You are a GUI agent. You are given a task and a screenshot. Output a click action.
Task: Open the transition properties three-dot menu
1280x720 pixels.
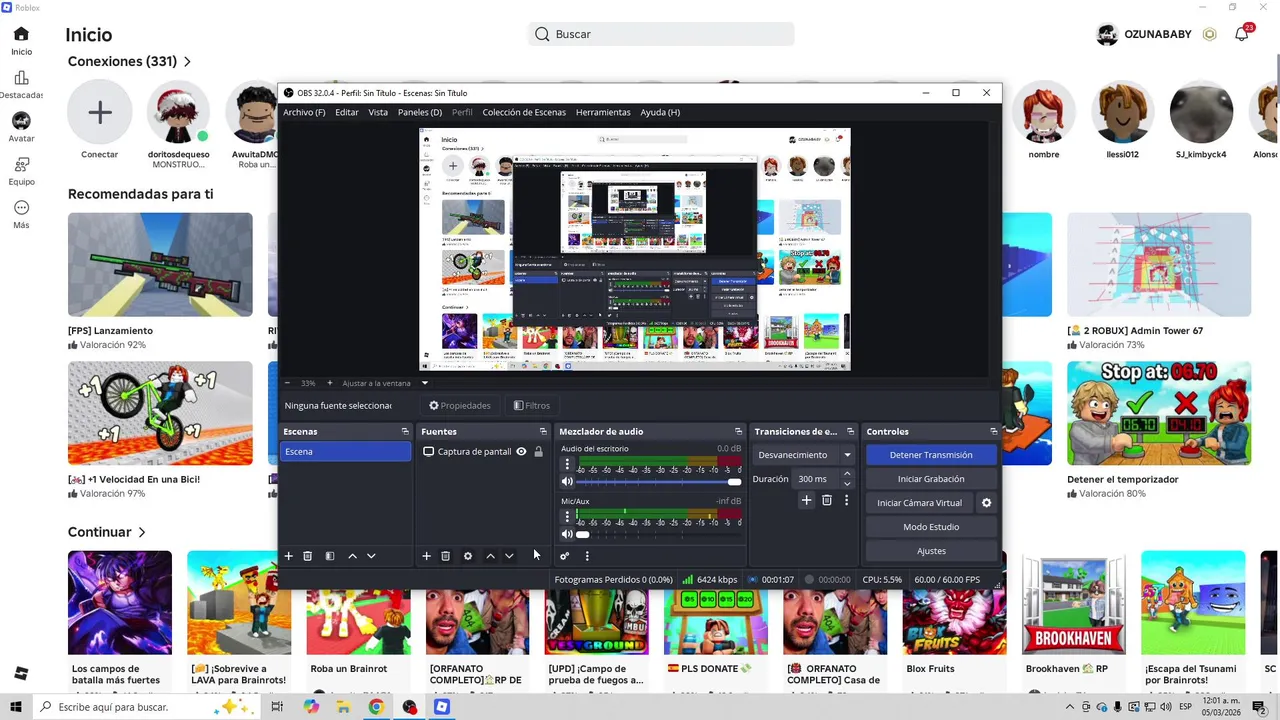[846, 500]
